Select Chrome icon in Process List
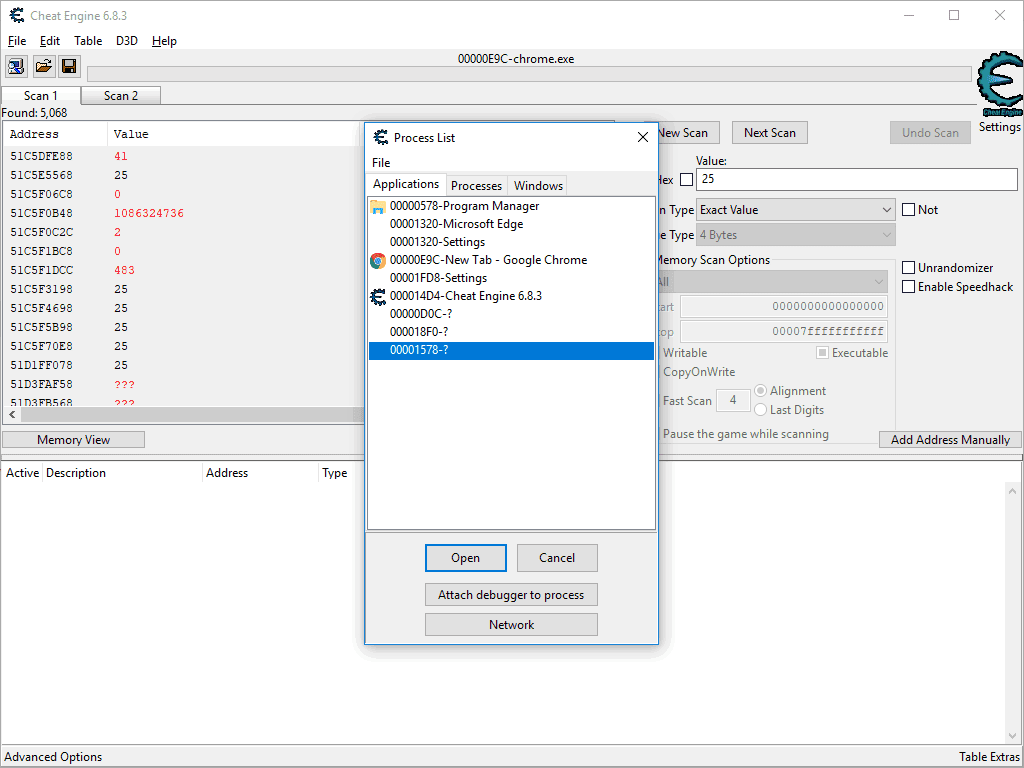The image size is (1024, 768). pos(378,261)
